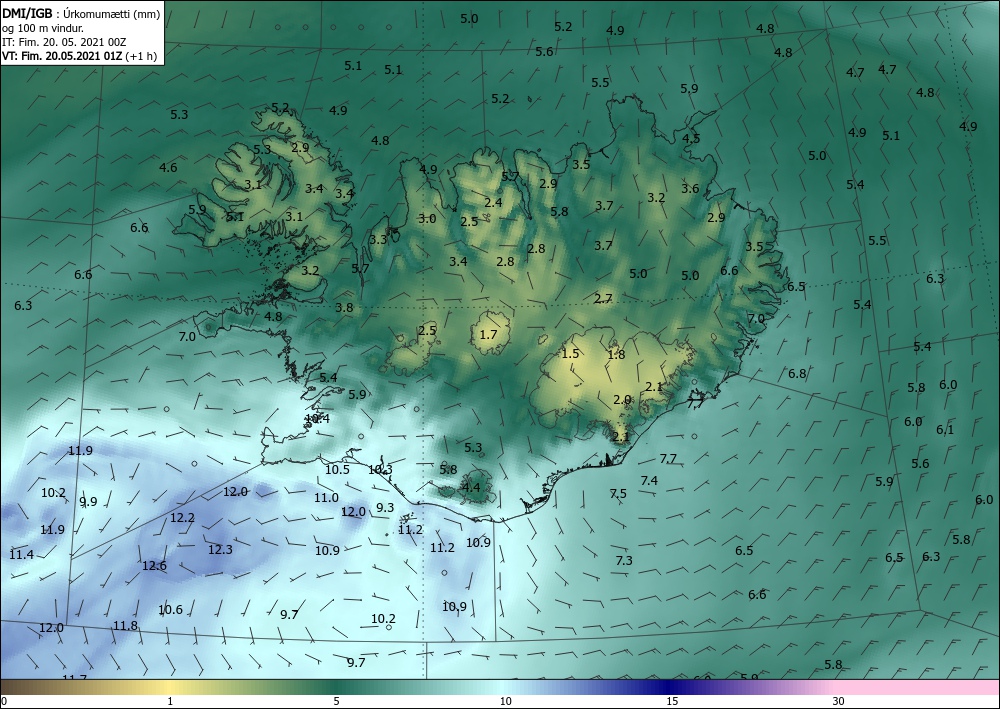Select the 'VT: Fim. 20.05.2021 01Z (+1 h)' line
This screenshot has height=709, width=1000.
(x=79, y=55)
